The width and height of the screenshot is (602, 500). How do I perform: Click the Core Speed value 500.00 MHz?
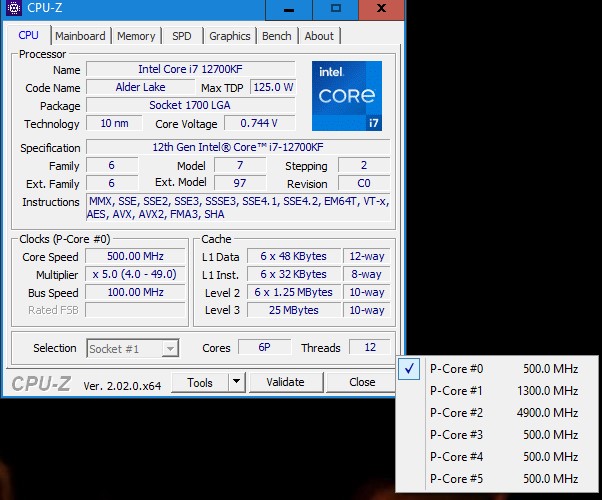pyautogui.click(x=135, y=256)
